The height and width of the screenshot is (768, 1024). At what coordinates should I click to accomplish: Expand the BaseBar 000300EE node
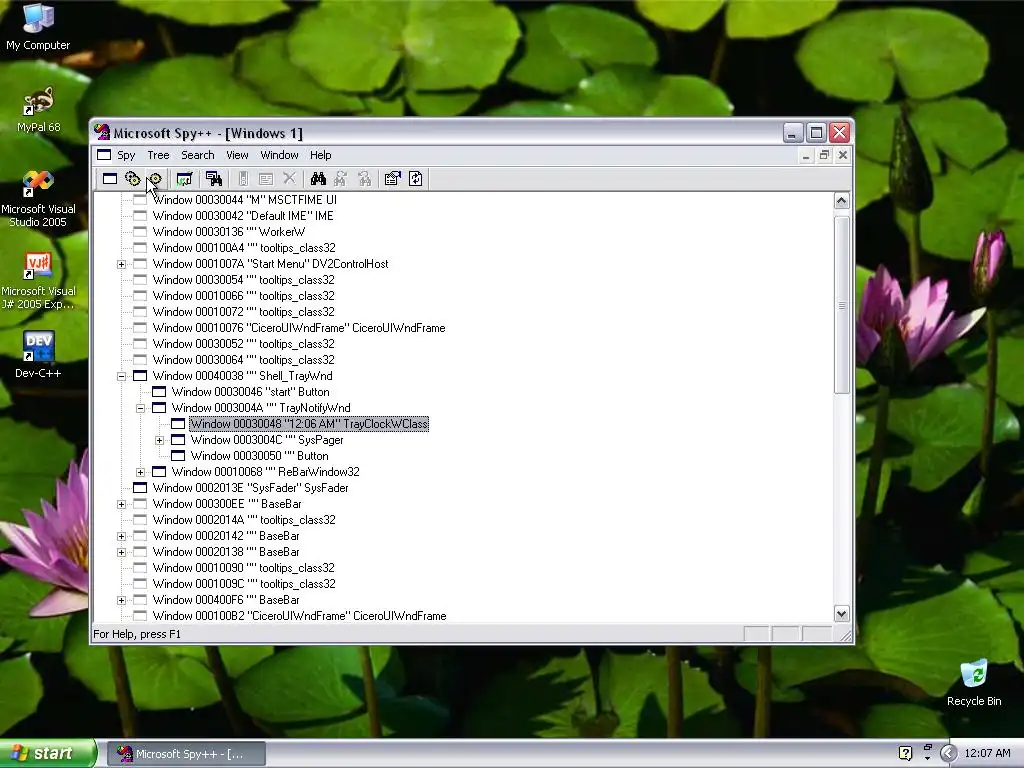[x=121, y=504]
